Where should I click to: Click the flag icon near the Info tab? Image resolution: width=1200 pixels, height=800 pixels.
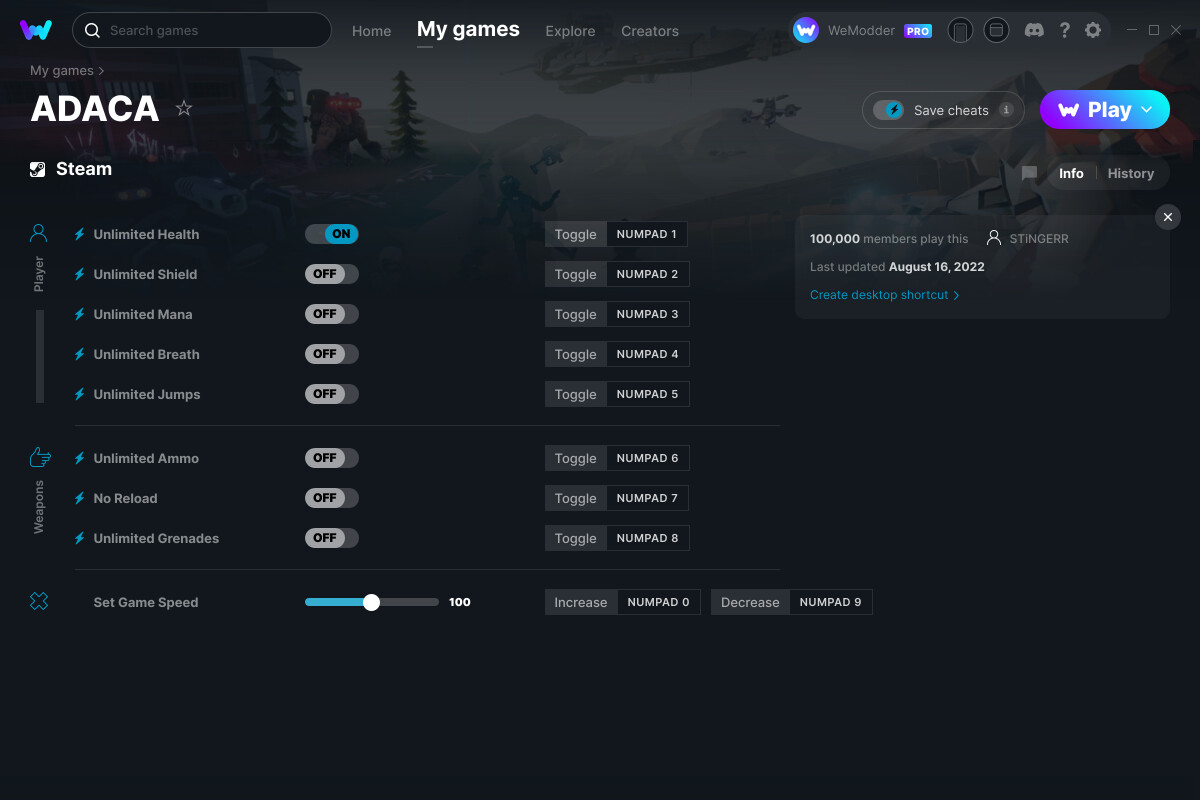(x=1029, y=173)
